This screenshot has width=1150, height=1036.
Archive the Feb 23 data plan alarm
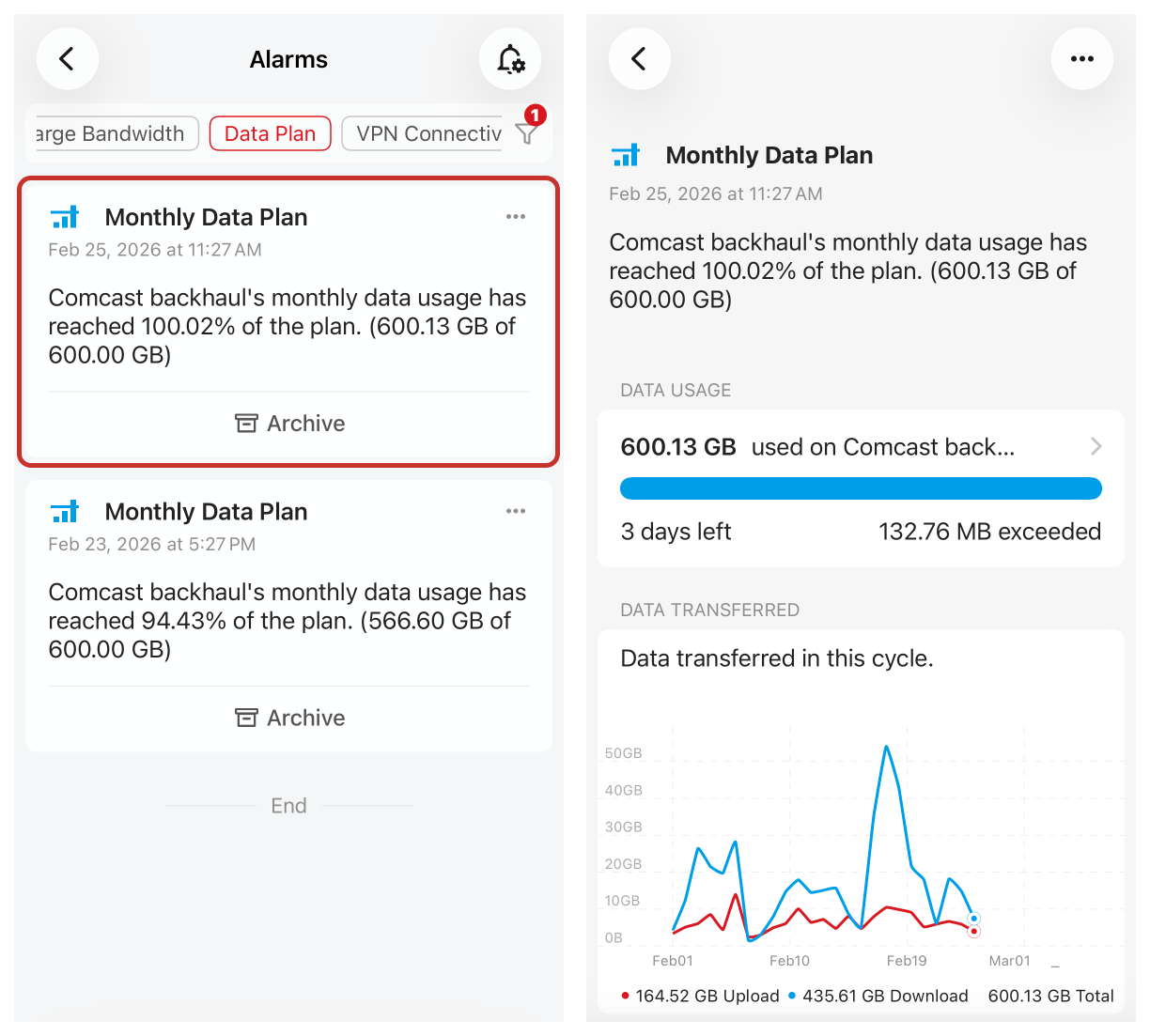pos(289,719)
